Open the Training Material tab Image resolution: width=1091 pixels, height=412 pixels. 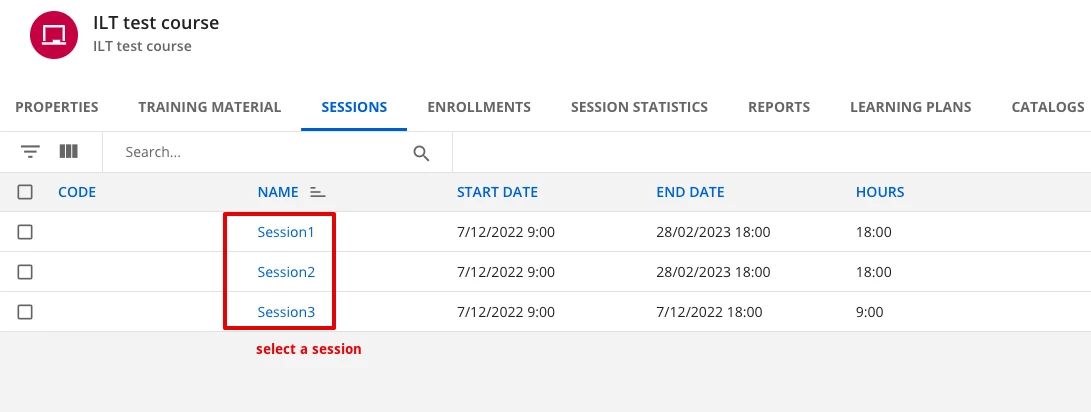(x=210, y=107)
